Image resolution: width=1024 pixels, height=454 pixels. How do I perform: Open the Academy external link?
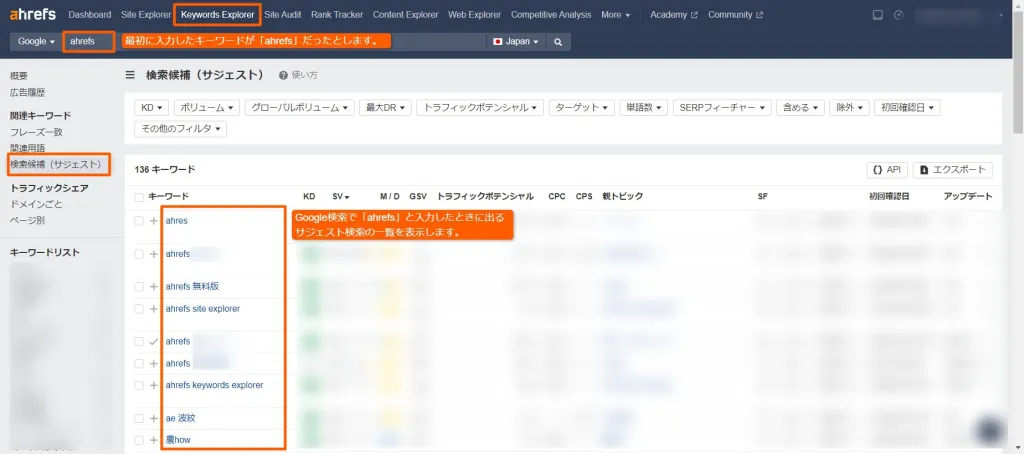tap(673, 15)
